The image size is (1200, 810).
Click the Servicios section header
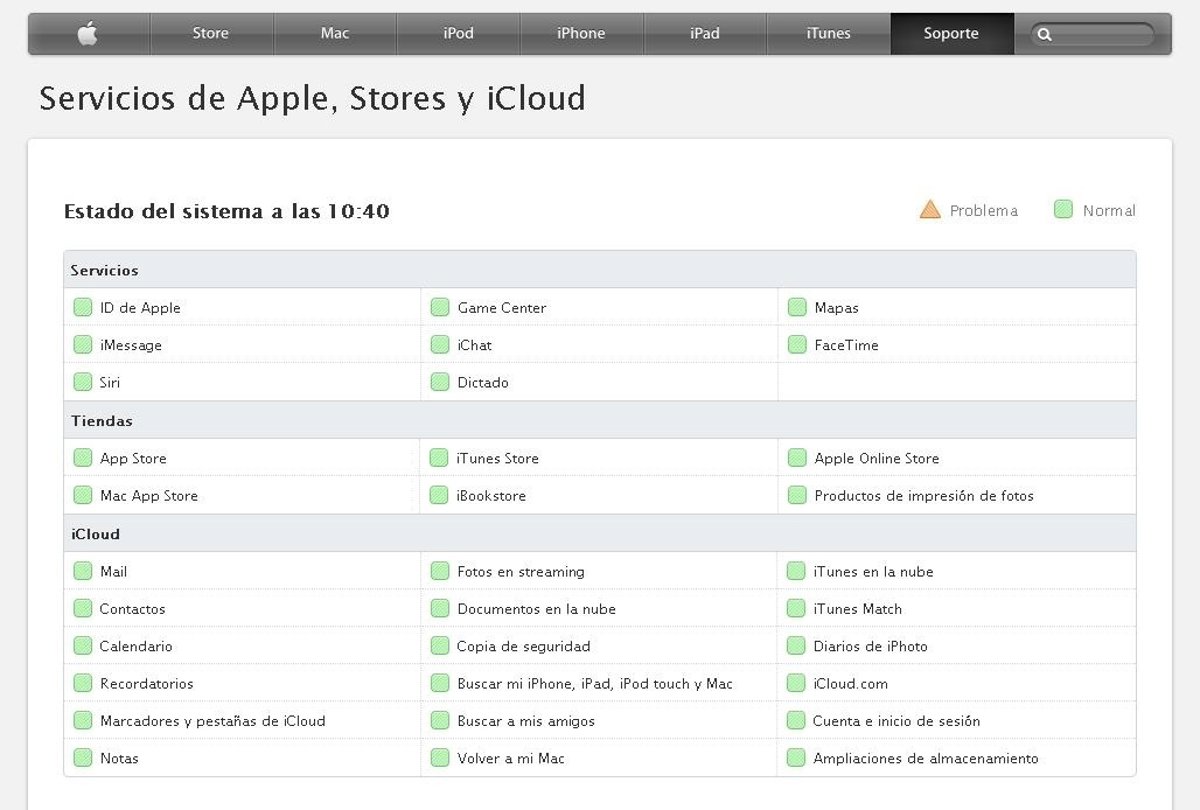105,271
